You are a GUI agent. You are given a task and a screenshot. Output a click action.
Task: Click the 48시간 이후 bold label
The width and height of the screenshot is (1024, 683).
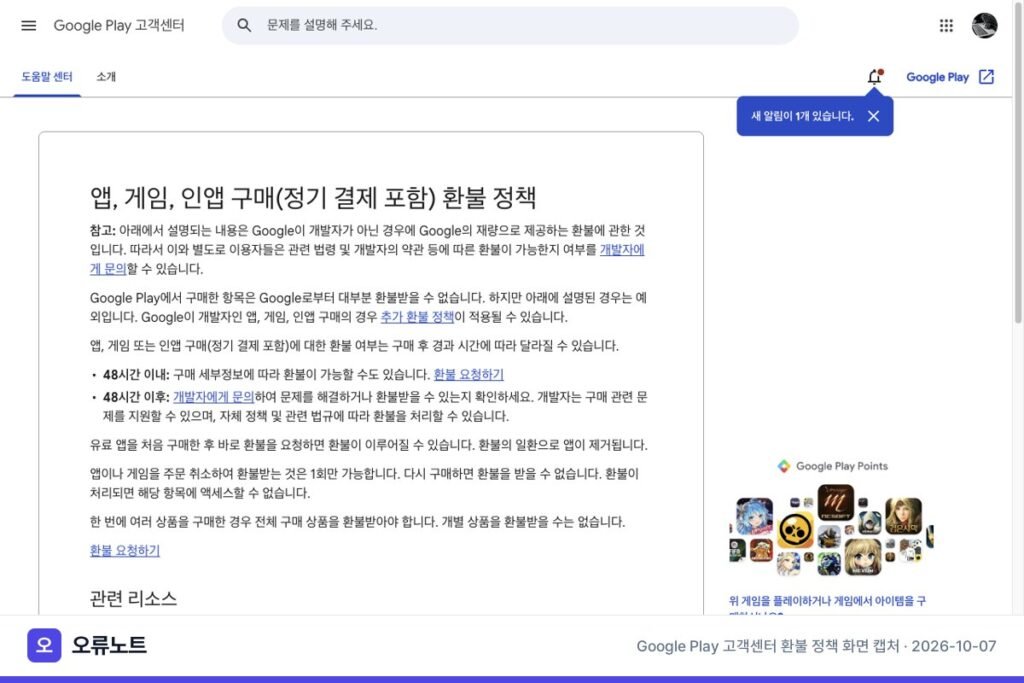click(x=136, y=396)
